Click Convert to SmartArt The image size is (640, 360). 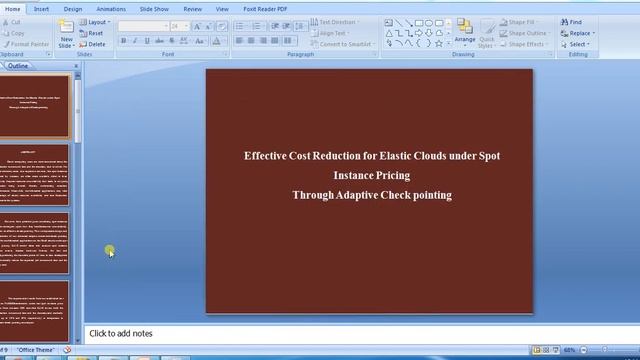coord(342,44)
